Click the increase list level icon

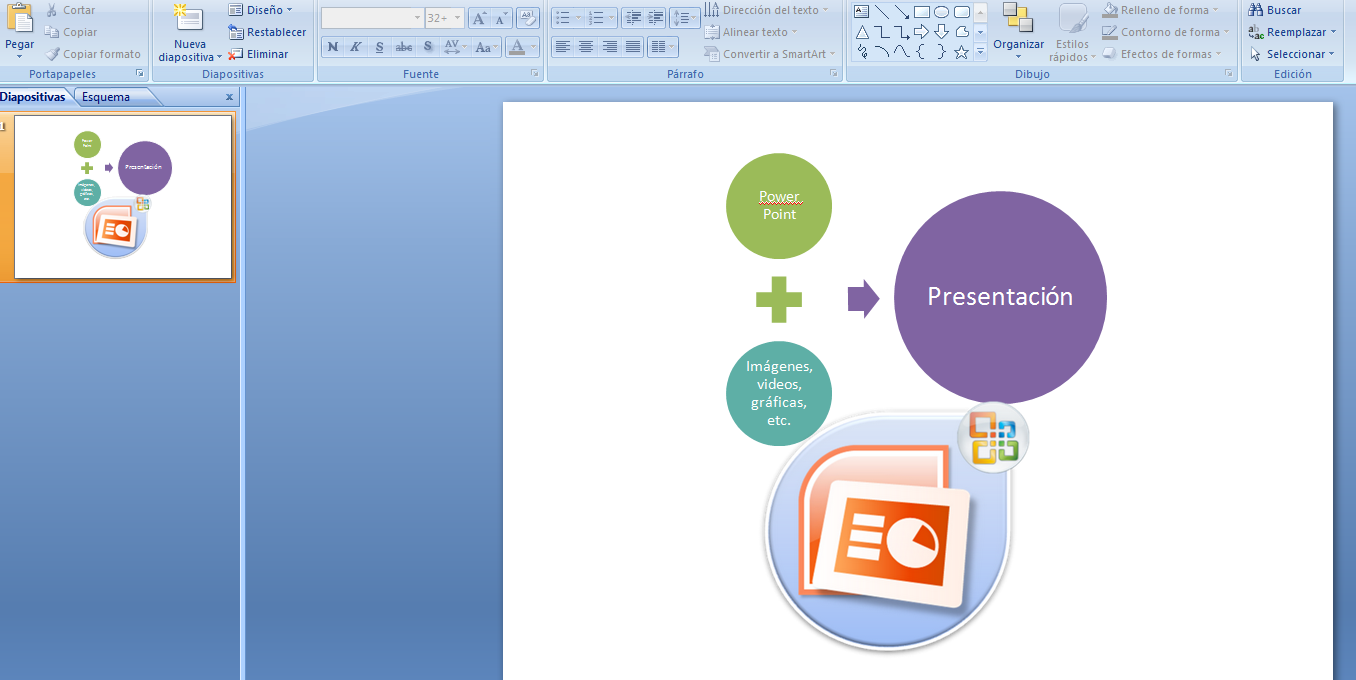[656, 18]
